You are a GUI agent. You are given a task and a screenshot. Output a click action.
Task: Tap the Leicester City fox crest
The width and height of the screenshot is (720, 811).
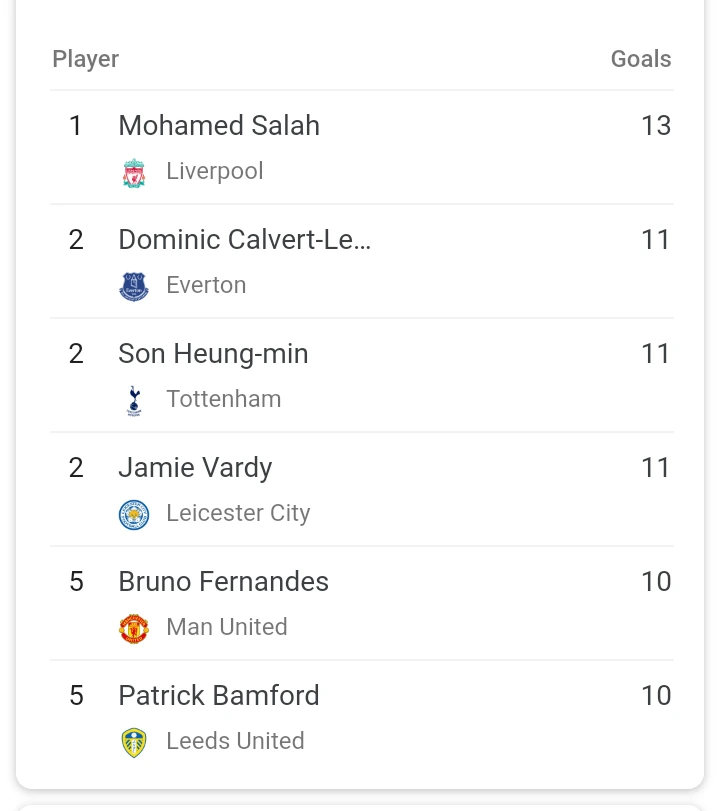(x=134, y=515)
